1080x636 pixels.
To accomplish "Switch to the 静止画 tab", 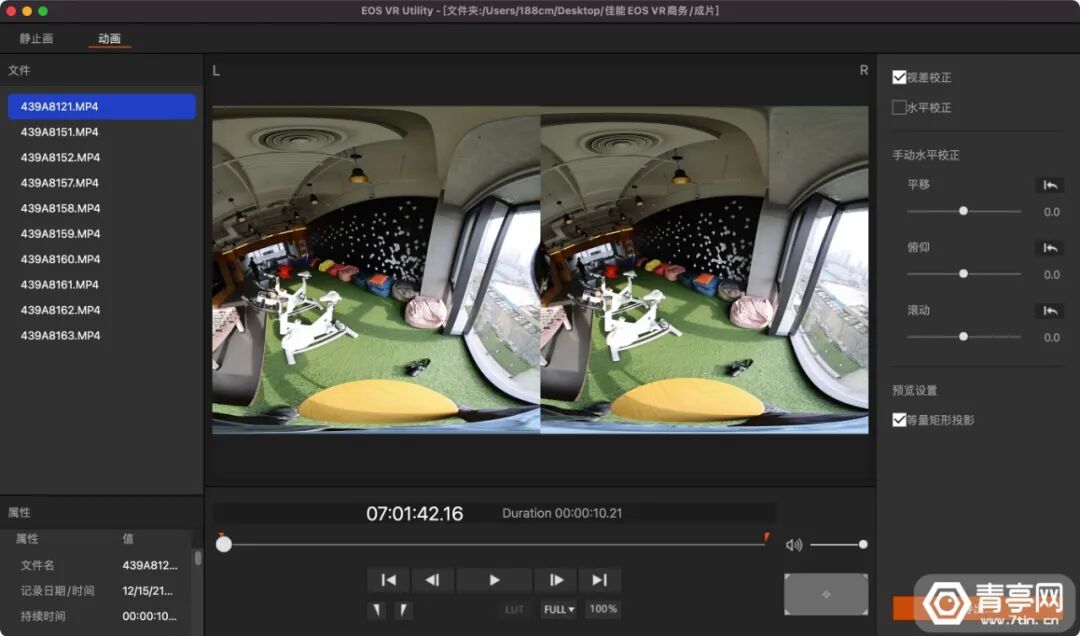I will (x=37, y=39).
